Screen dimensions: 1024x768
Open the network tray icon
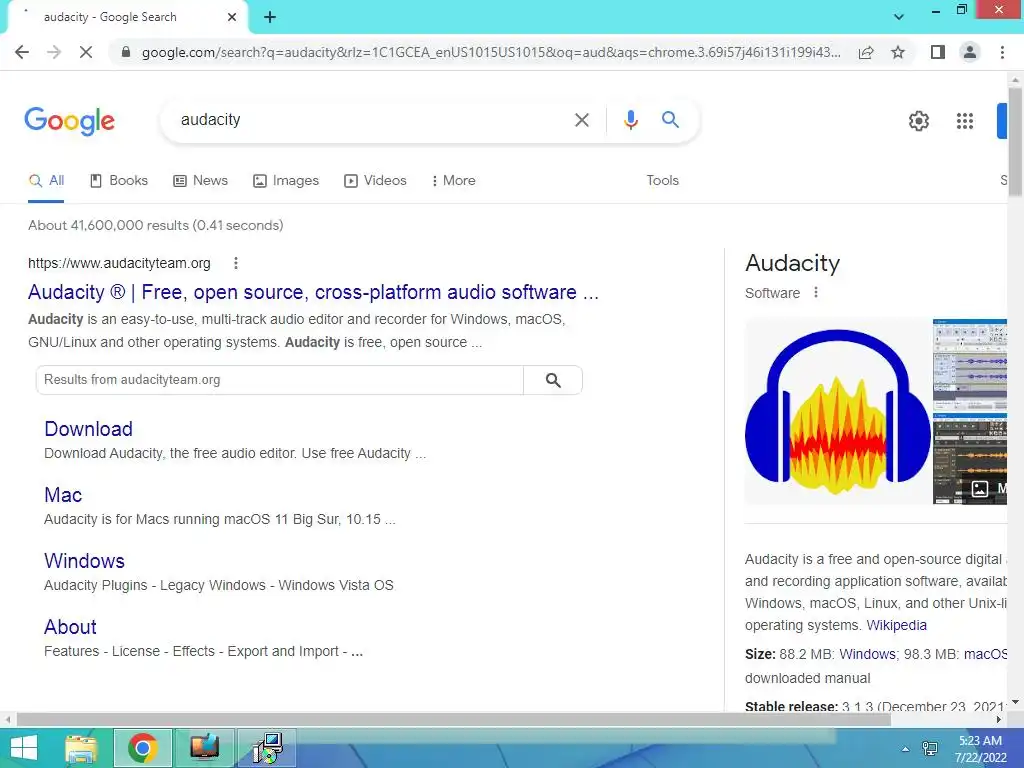click(929, 749)
